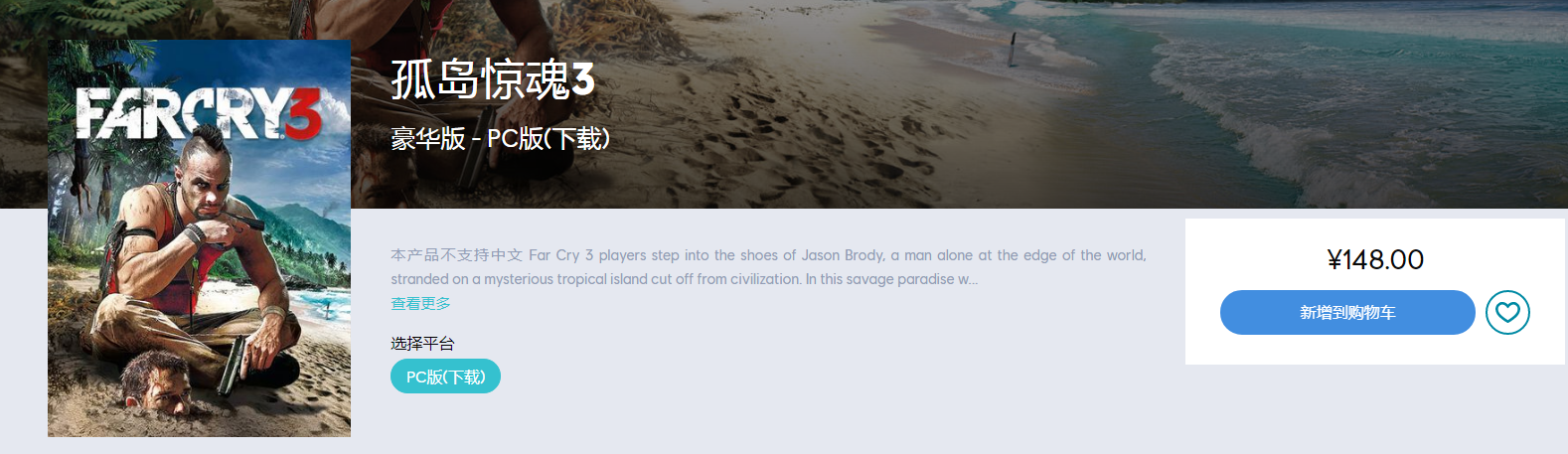Viewport: 1568px width, 454px height.
Task: Select the PC版(下载) platform option
Action: click(x=445, y=377)
